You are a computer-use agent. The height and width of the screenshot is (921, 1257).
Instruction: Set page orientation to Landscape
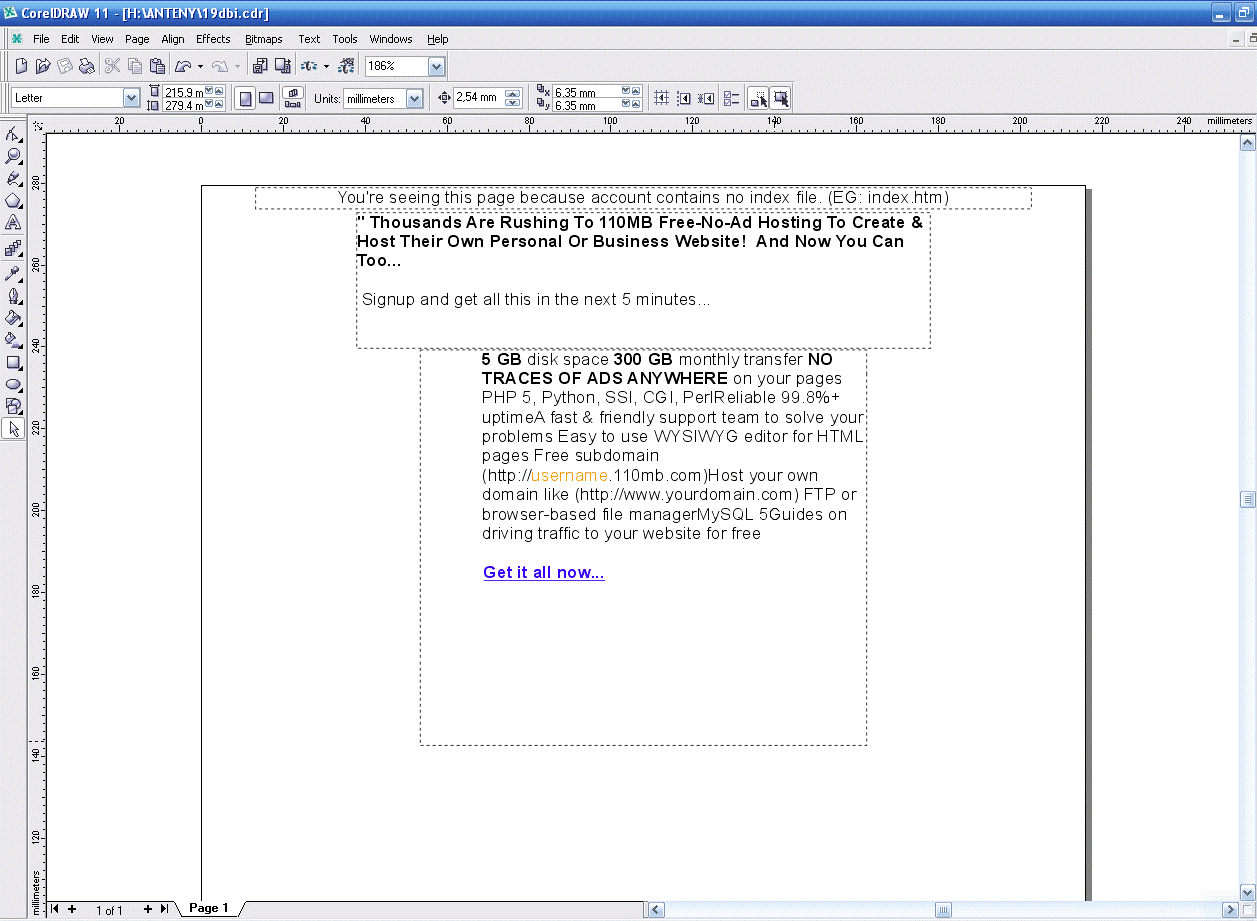[x=266, y=97]
